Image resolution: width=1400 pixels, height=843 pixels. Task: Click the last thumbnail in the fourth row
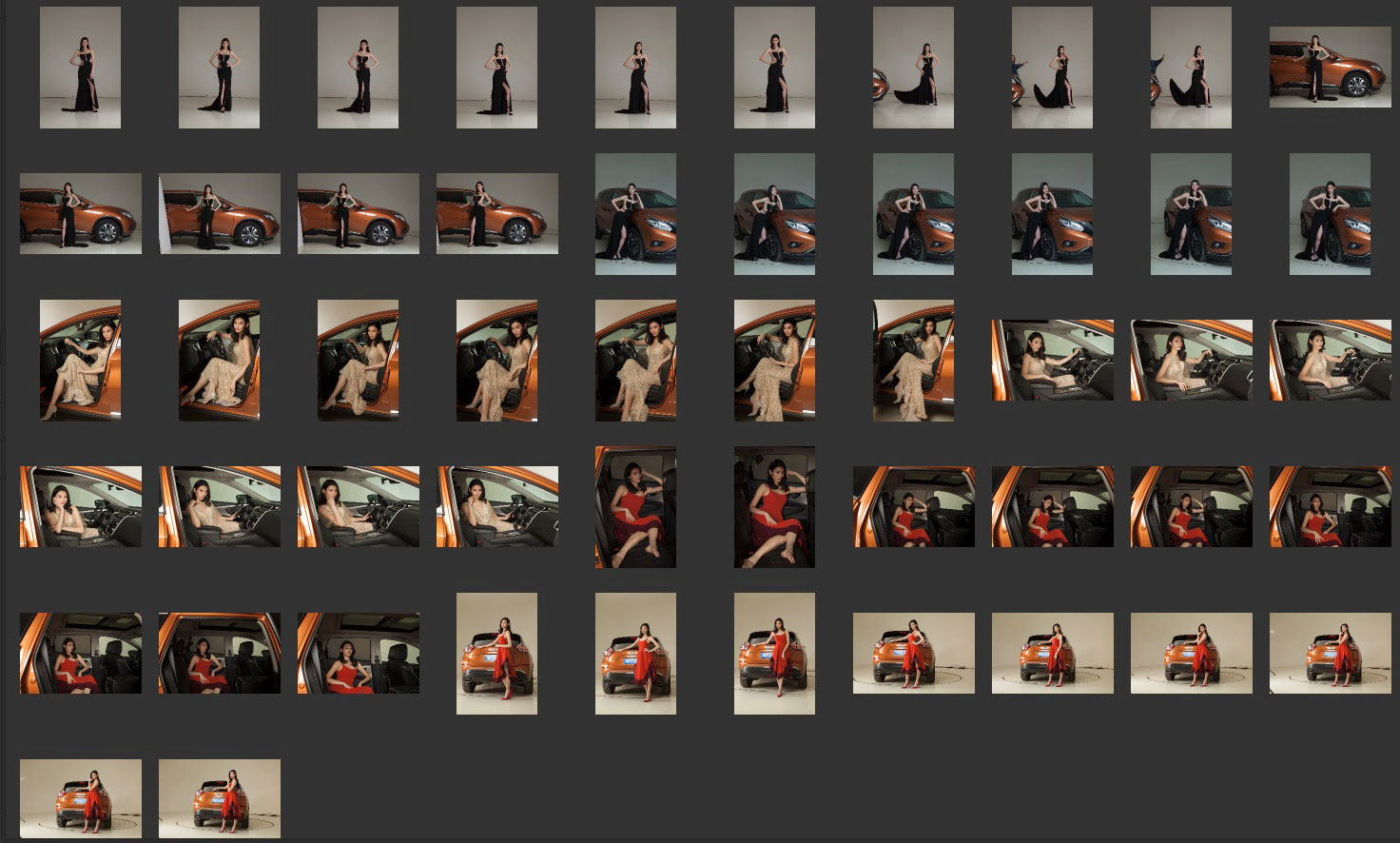pyautogui.click(x=1330, y=507)
